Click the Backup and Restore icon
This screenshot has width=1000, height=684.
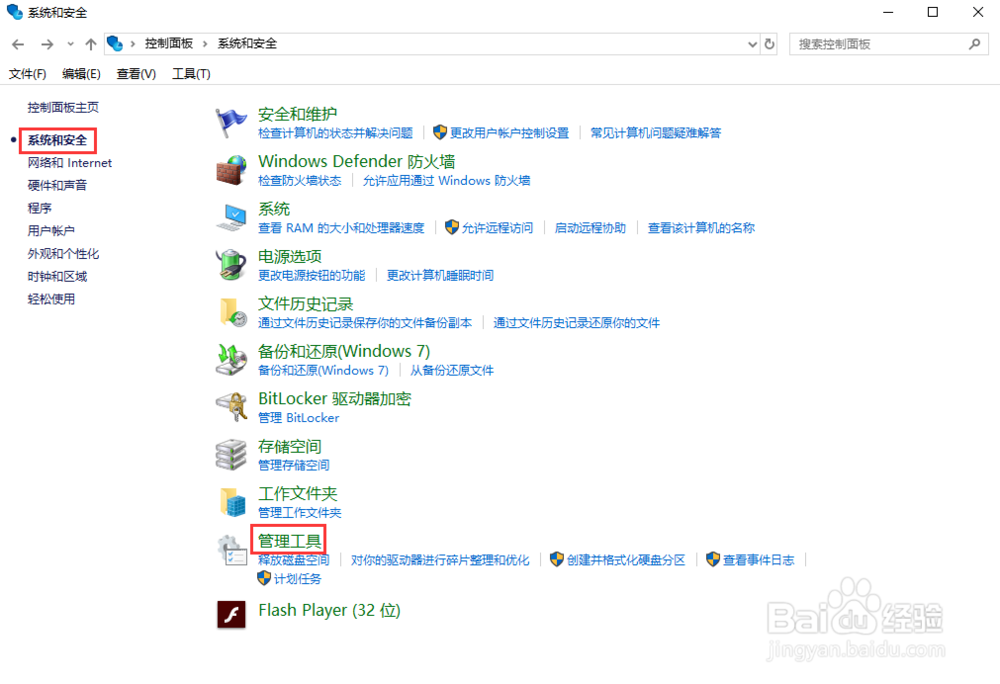point(230,360)
